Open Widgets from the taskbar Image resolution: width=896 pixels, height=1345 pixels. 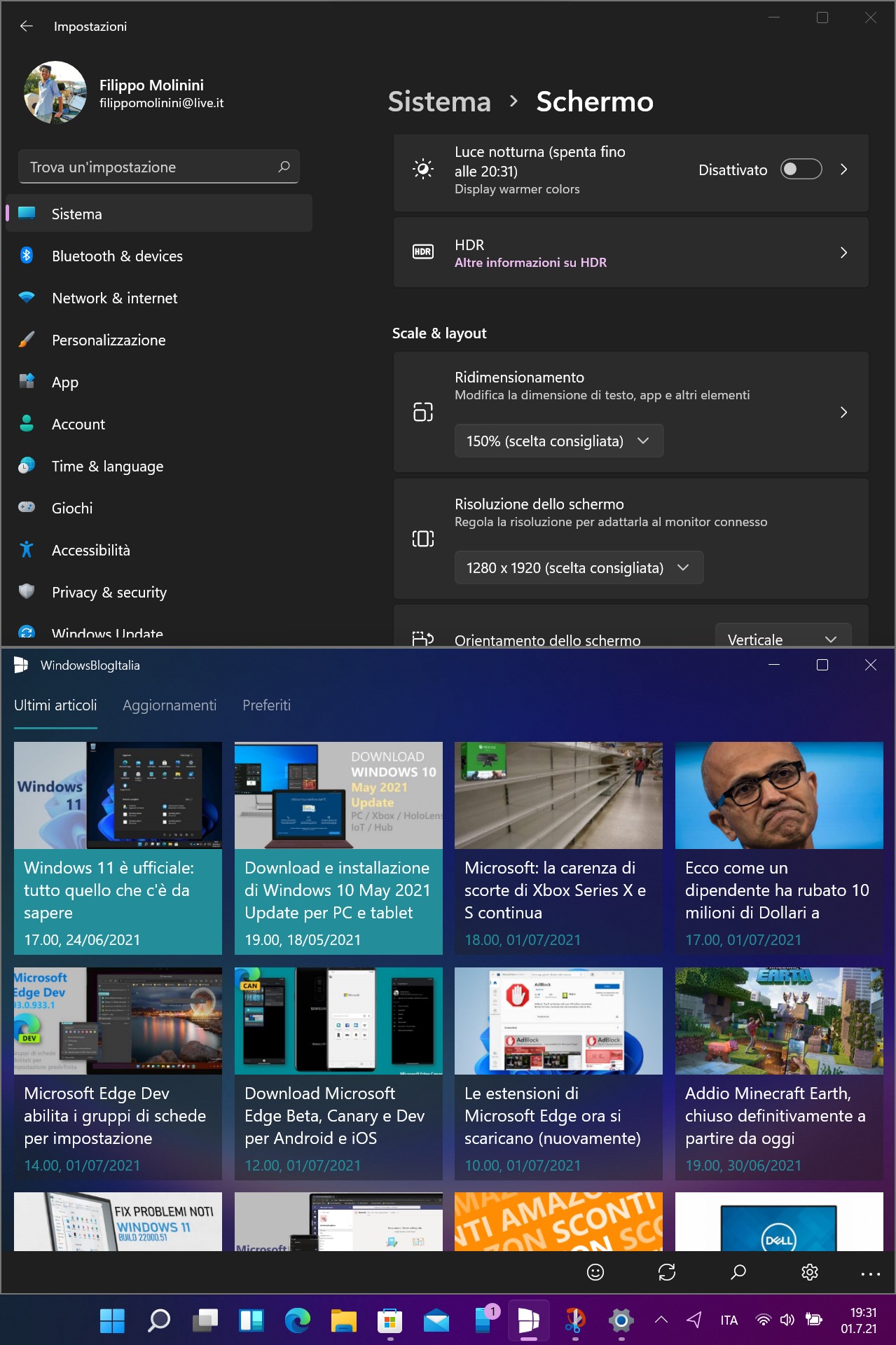point(251,1320)
